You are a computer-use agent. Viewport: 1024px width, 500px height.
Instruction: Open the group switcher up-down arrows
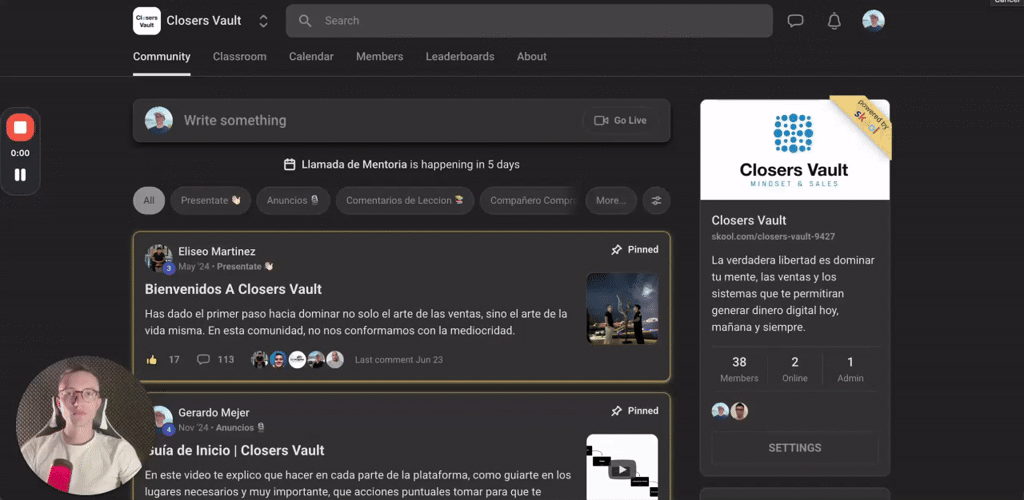(x=263, y=21)
